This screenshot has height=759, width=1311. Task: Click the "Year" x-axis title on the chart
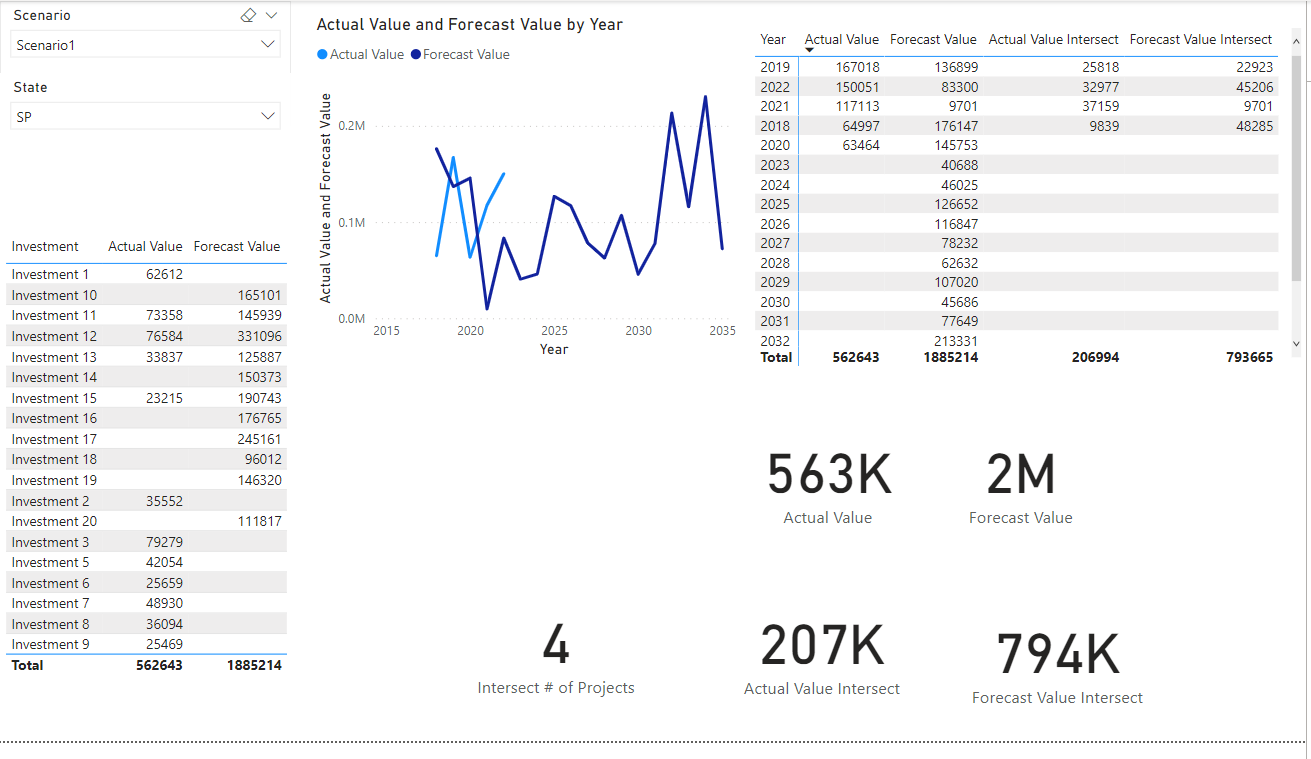coord(554,349)
